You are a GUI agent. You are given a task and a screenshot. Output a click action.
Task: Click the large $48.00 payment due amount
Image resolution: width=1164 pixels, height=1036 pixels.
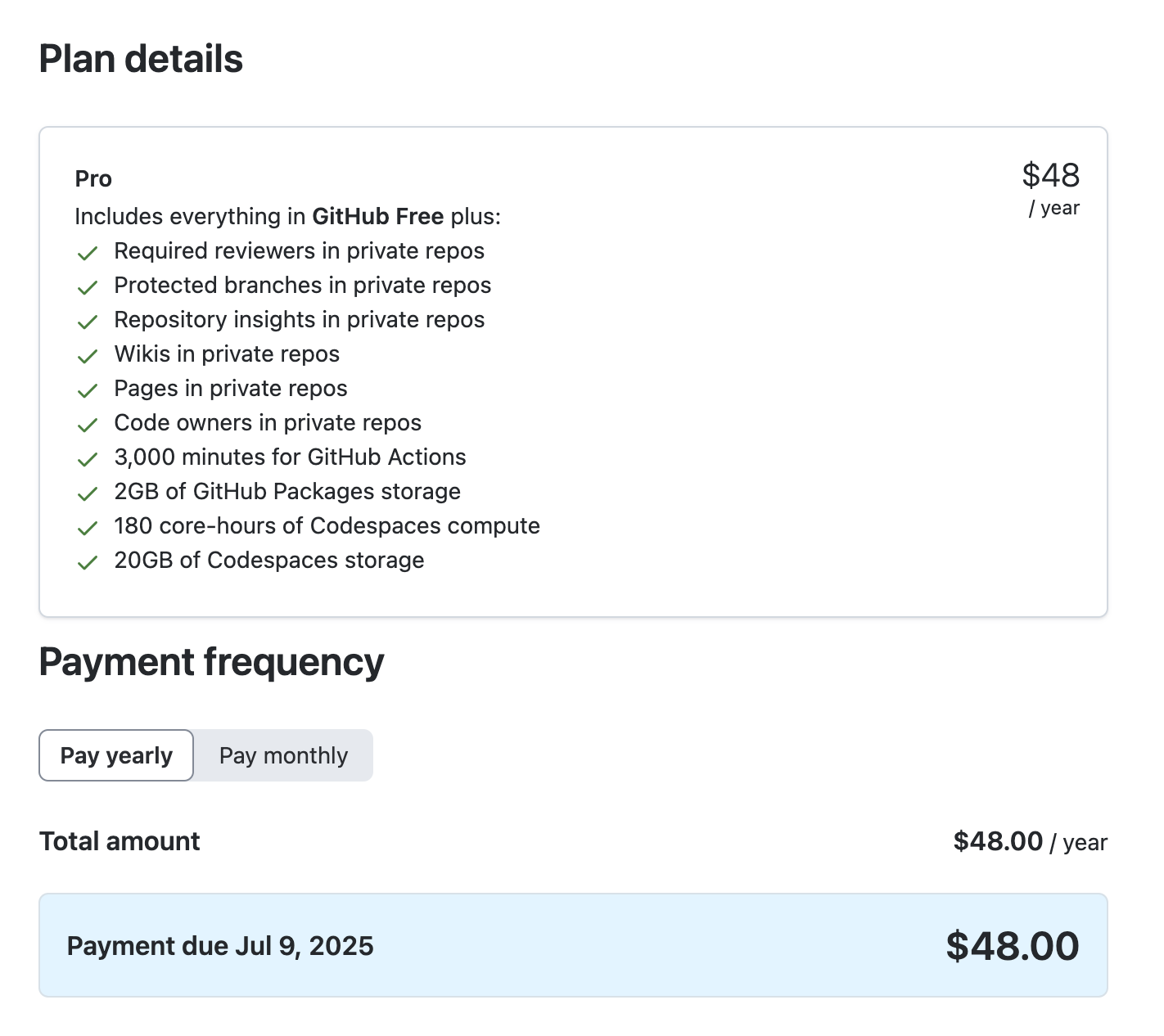(x=1013, y=946)
